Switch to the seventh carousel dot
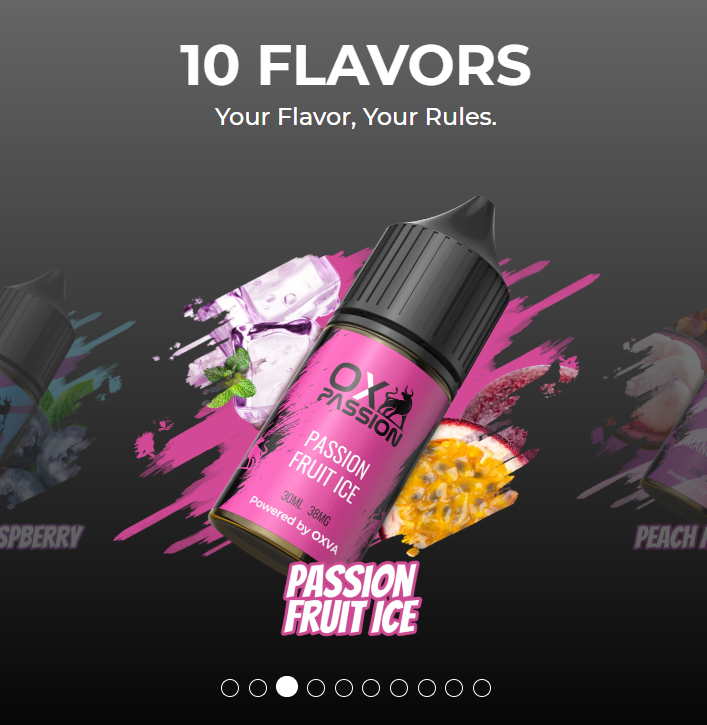This screenshot has height=725, width=707. click(x=399, y=688)
